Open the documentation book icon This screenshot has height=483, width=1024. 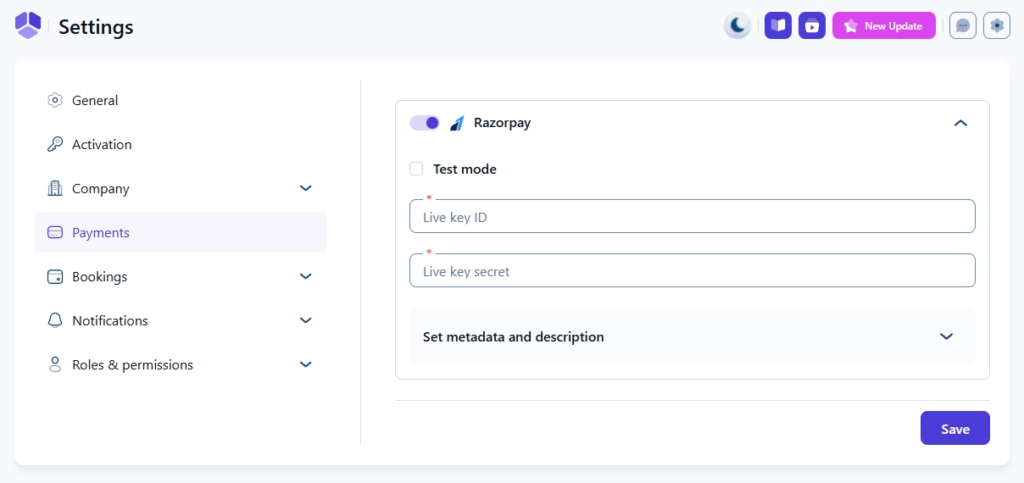[778, 26]
